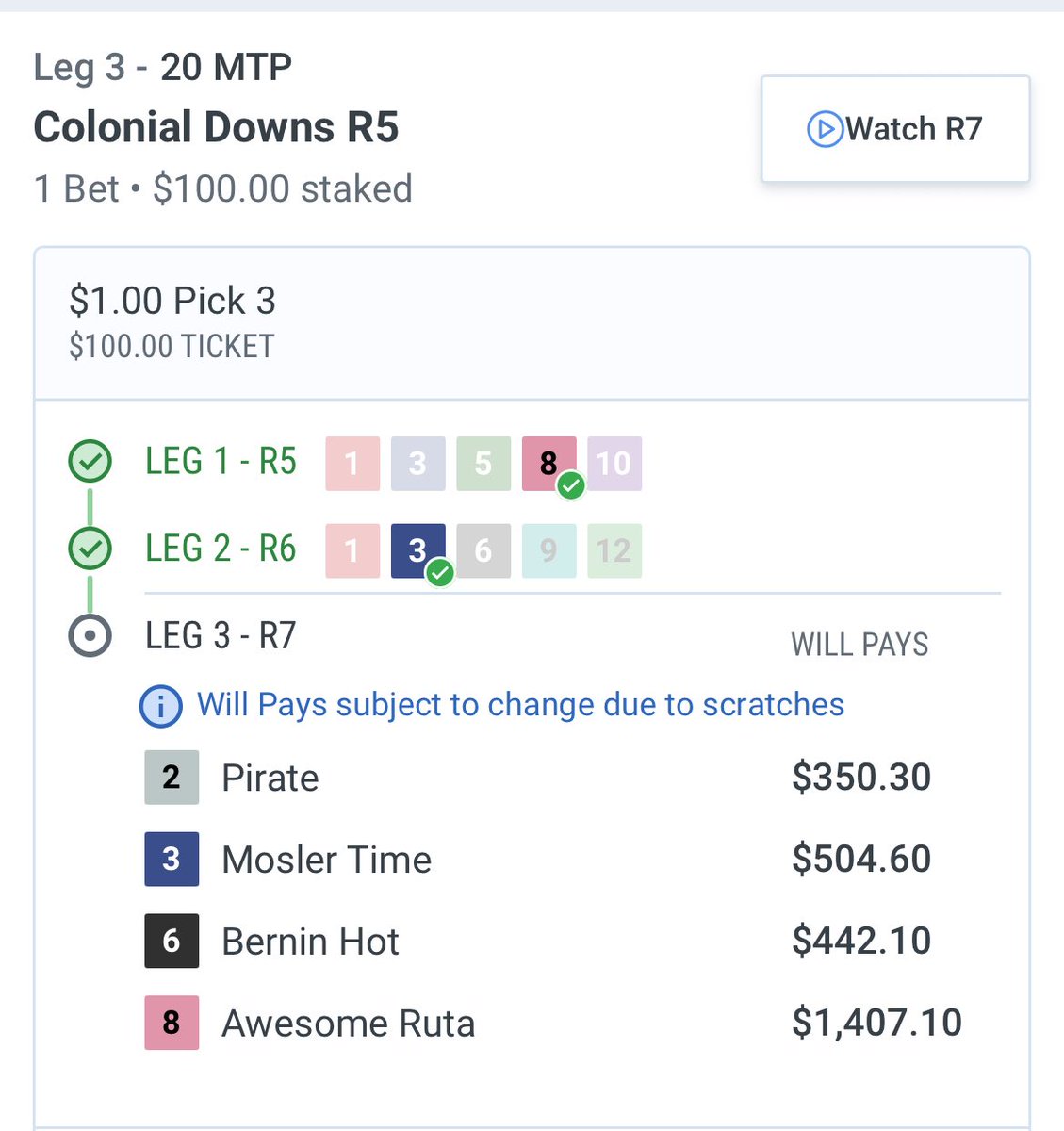Click the faded number 12 in Leg 2

pos(614,550)
